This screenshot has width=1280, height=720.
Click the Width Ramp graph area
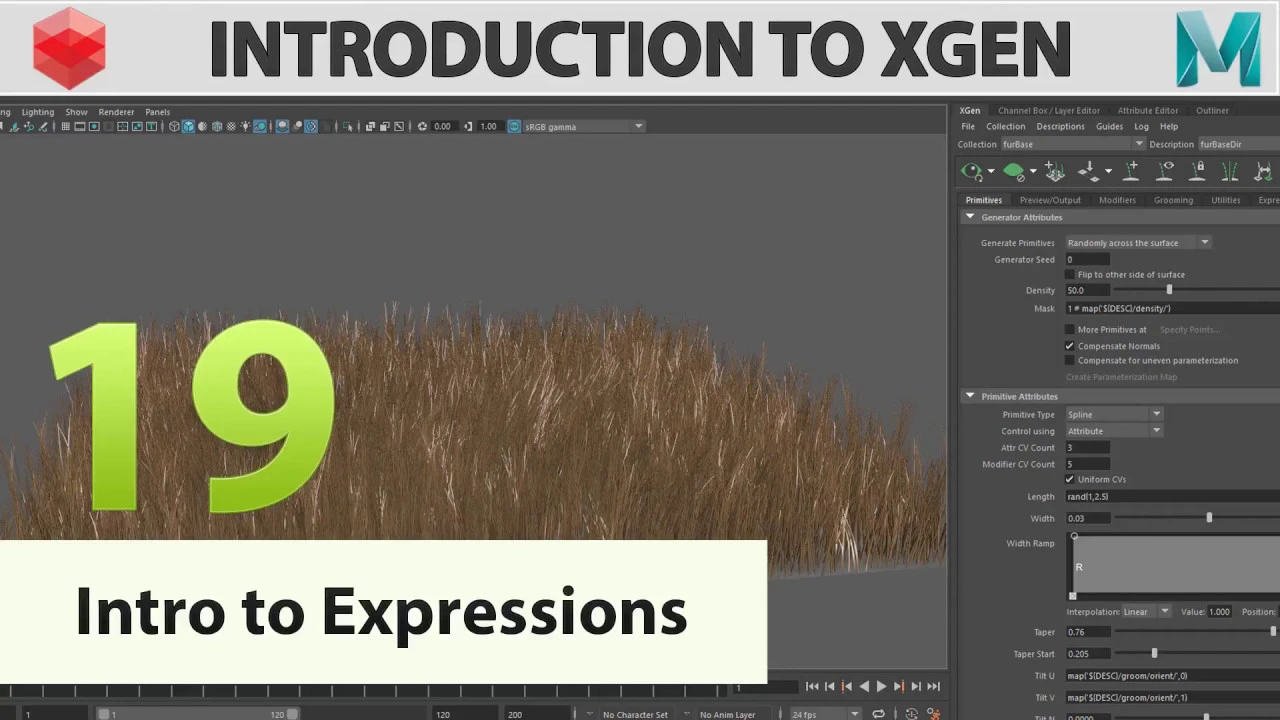pyautogui.click(x=1176, y=566)
